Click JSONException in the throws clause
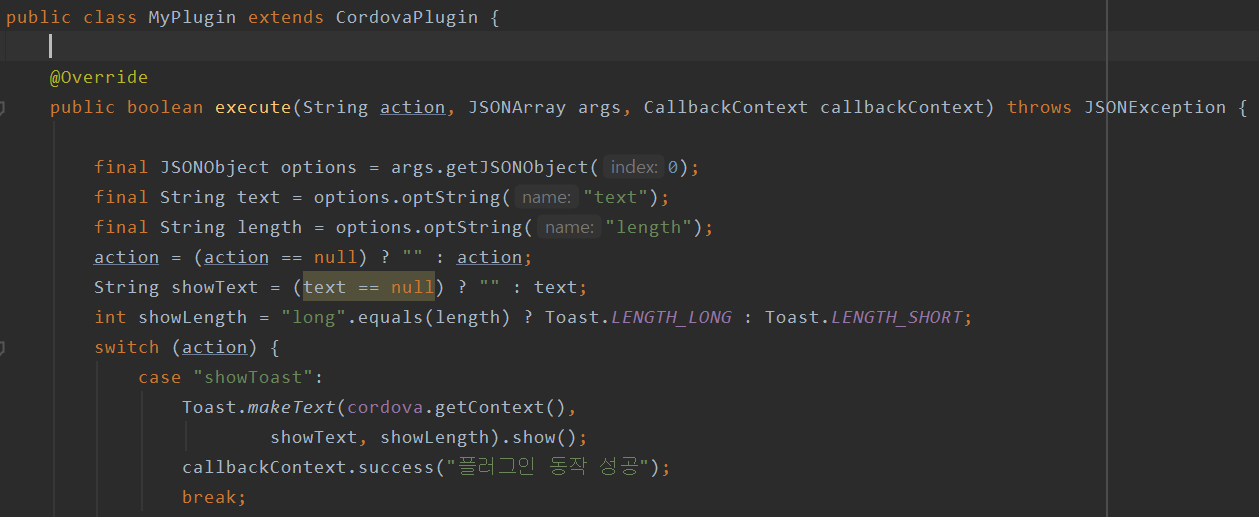Screen dimensions: 1259x517 pos(1155,107)
